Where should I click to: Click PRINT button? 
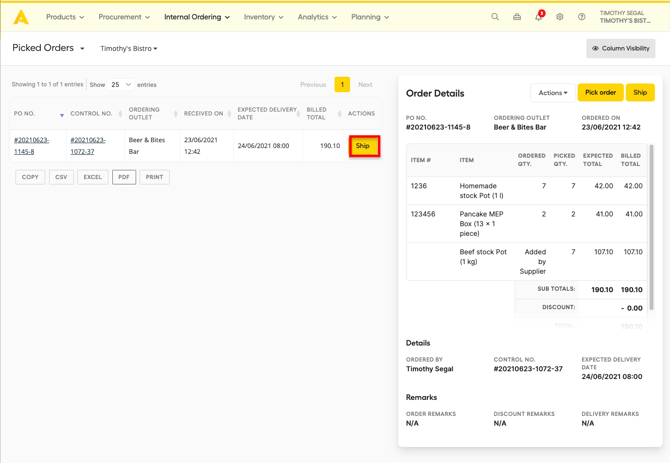[x=154, y=177]
